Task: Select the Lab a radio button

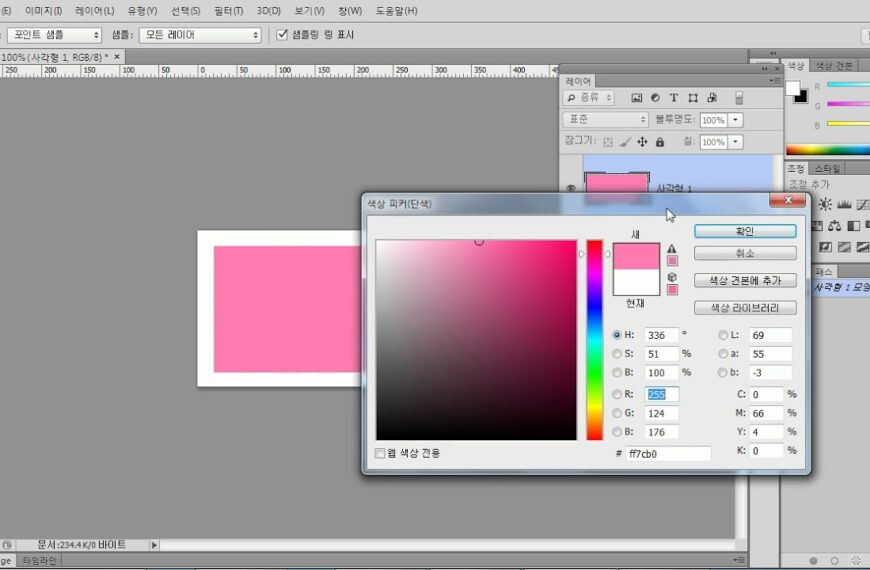Action: [x=722, y=354]
